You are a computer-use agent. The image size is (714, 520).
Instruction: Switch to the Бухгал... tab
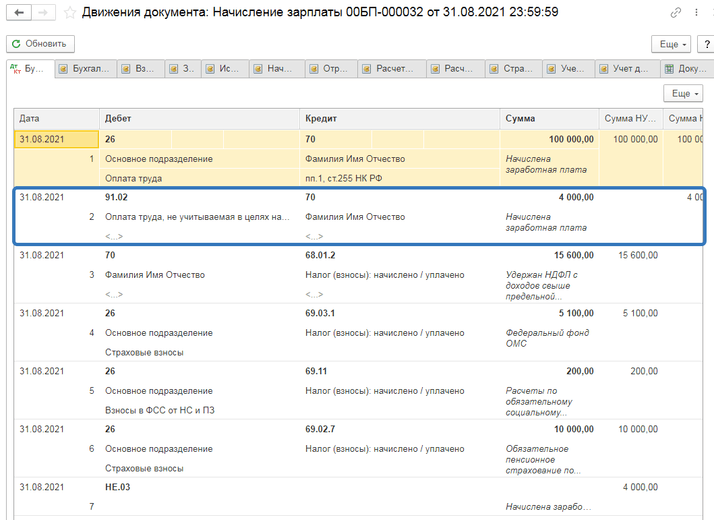point(88,69)
